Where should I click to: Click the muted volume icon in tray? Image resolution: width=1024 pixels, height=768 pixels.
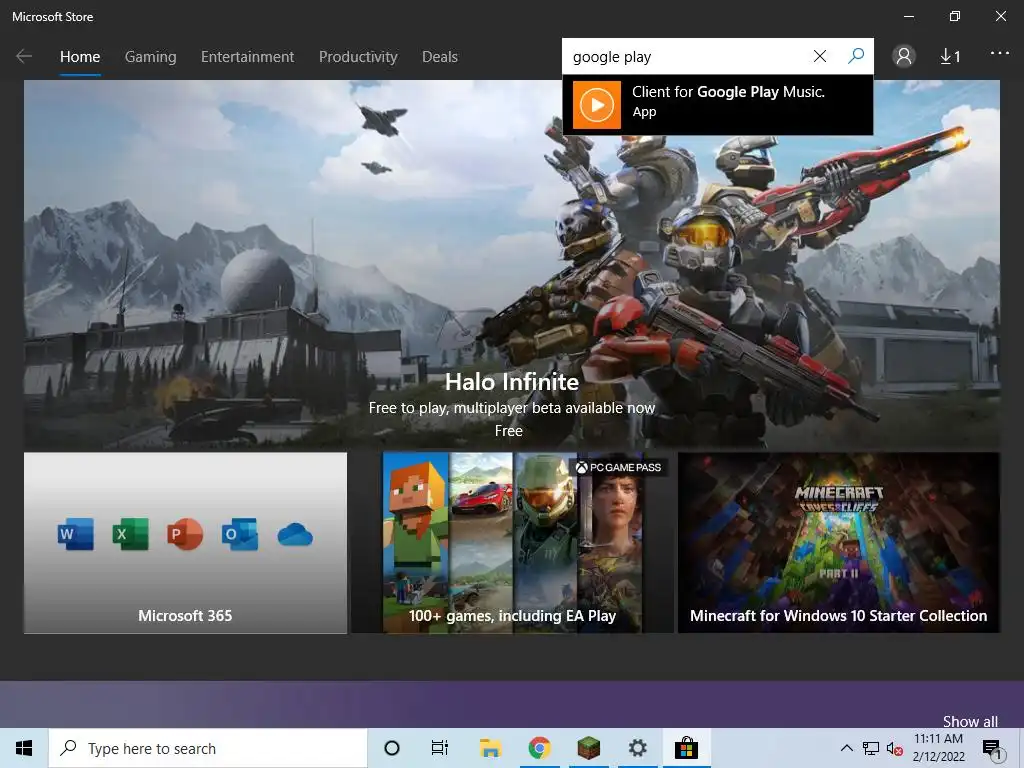[894, 748]
